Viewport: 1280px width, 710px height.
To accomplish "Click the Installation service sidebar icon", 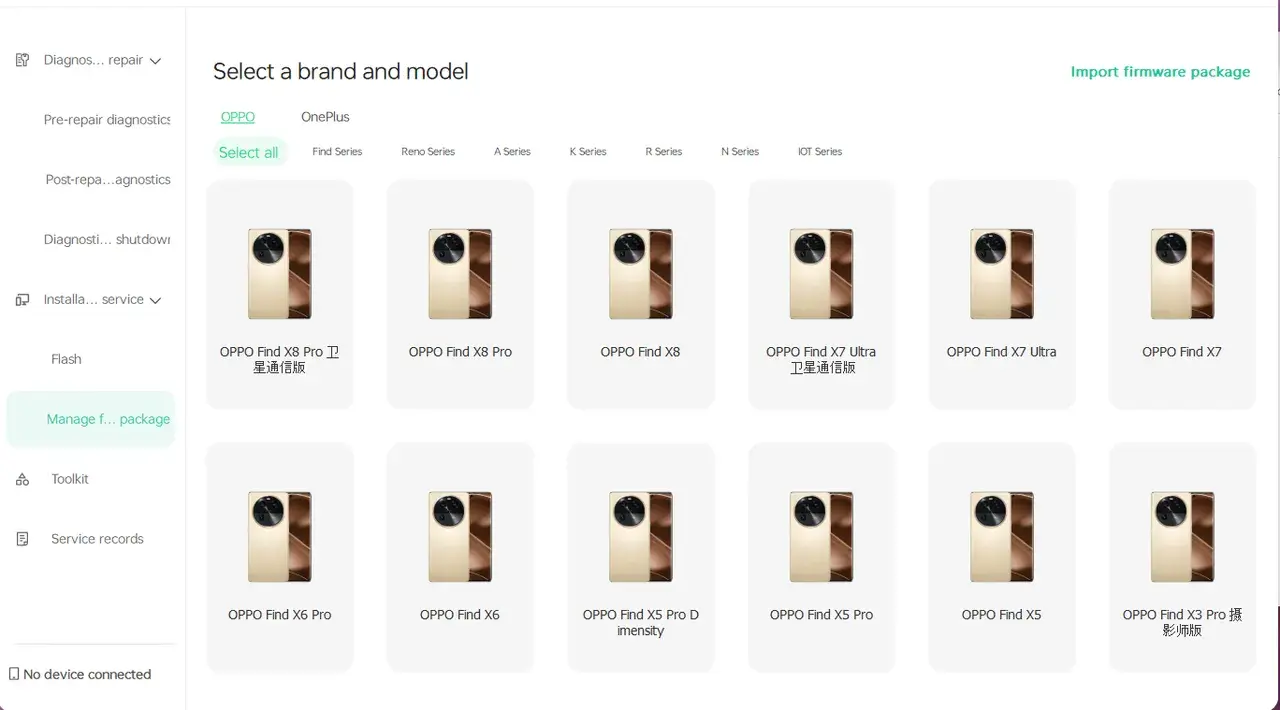I will tap(22, 300).
